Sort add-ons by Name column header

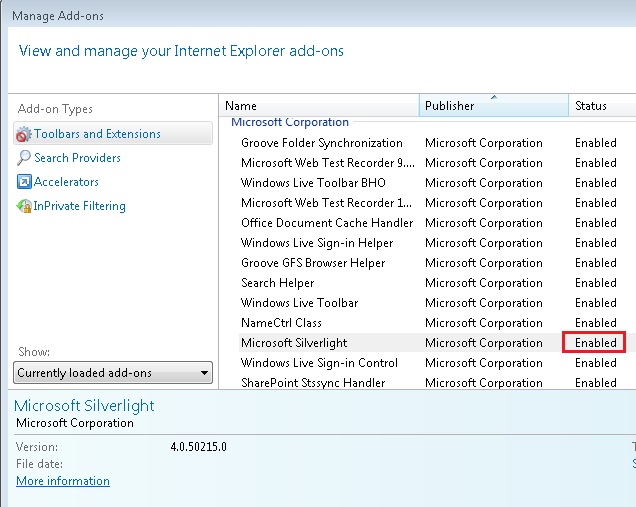(318, 106)
